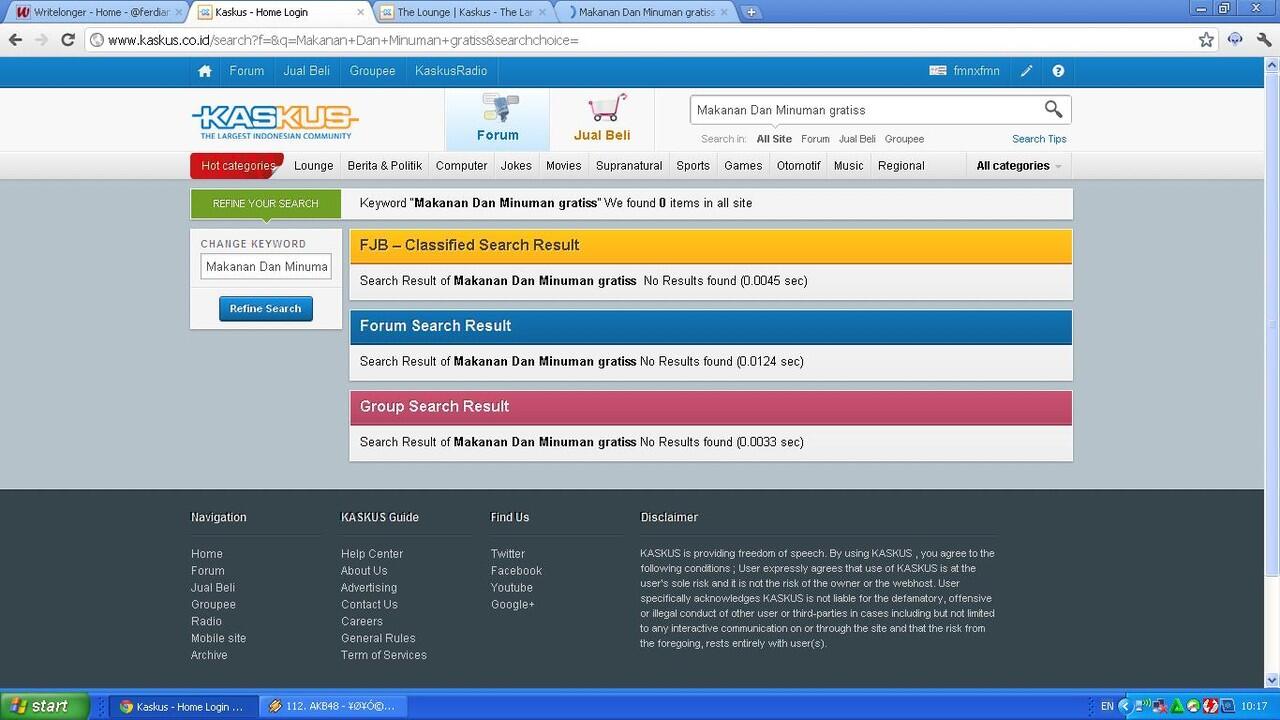Open the Berita & Politik category
The width and height of the screenshot is (1280, 720).
(x=385, y=166)
